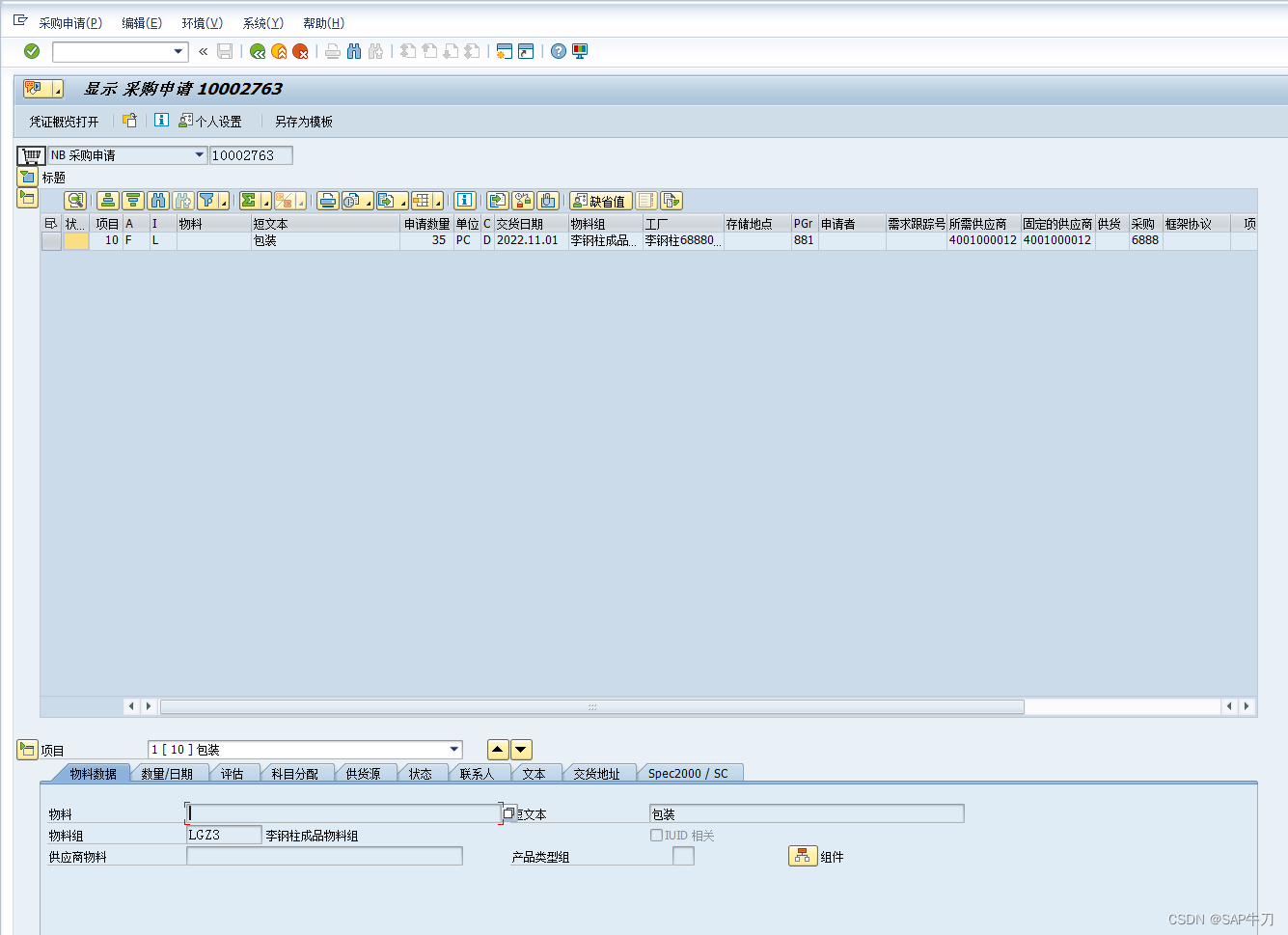Click the 物料 material input field
This screenshot has width=1288, height=935.
tap(343, 813)
